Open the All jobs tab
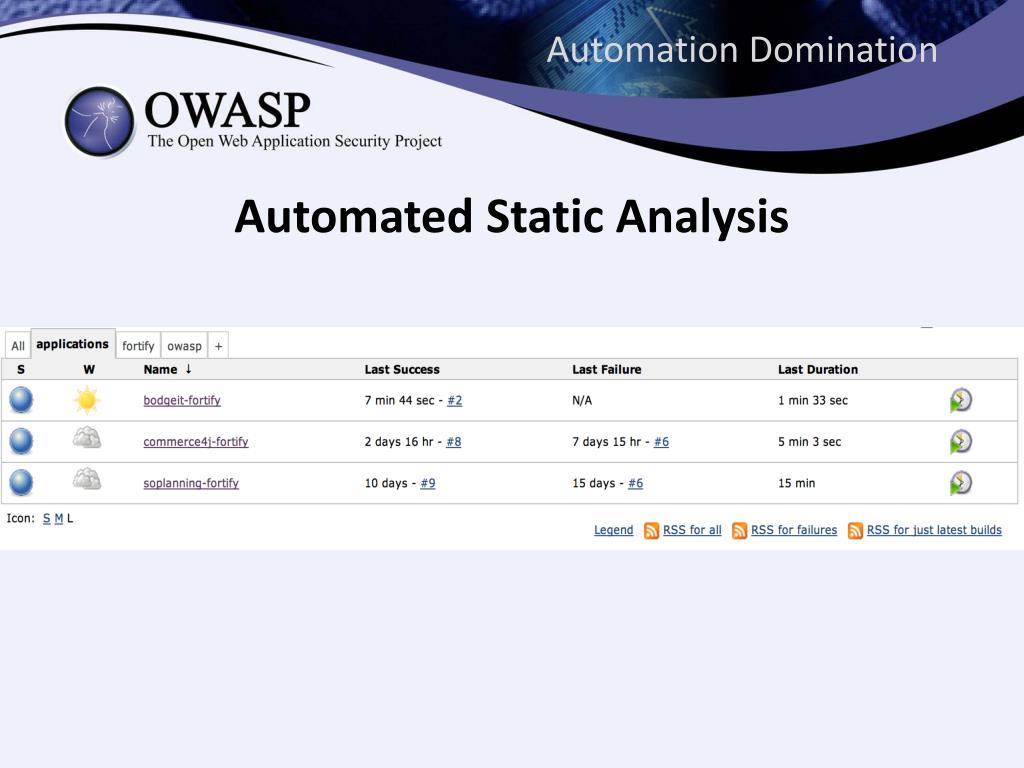Screen dimensions: 1024x768 pyautogui.click(x=18, y=346)
